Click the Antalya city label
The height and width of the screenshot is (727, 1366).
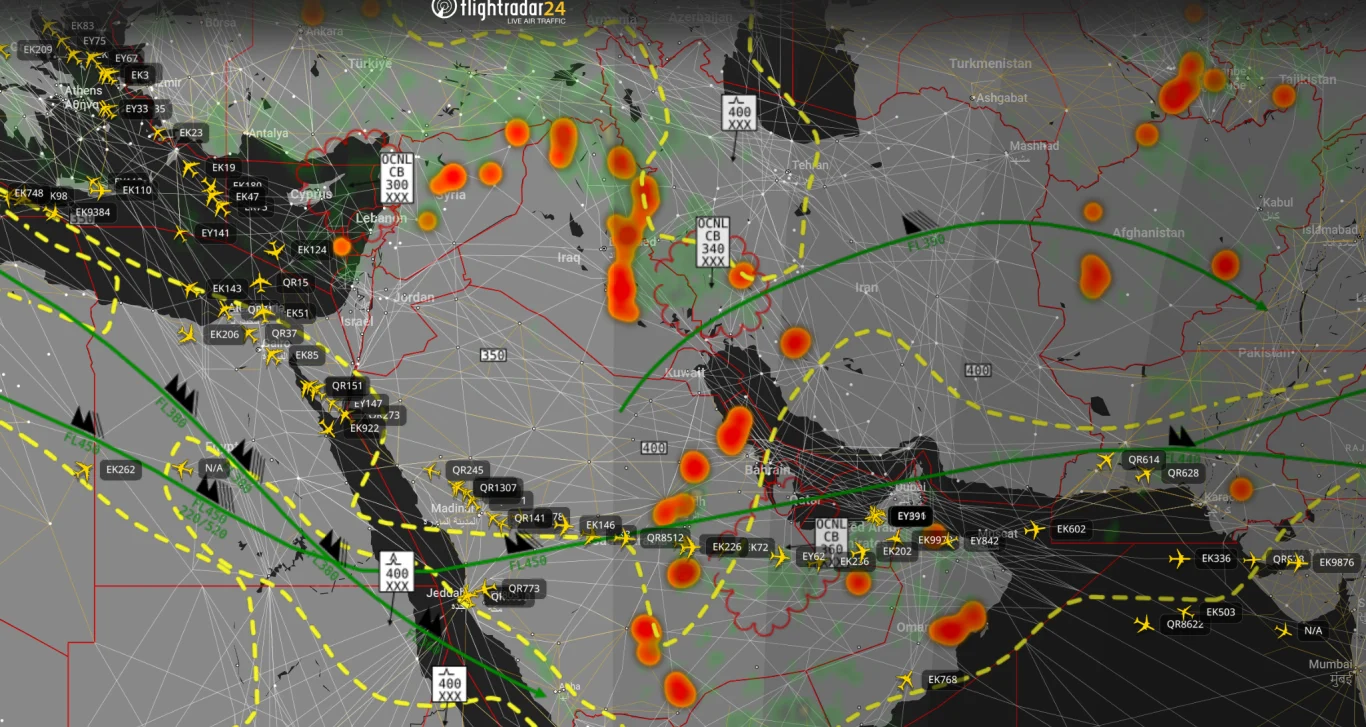click(x=267, y=133)
